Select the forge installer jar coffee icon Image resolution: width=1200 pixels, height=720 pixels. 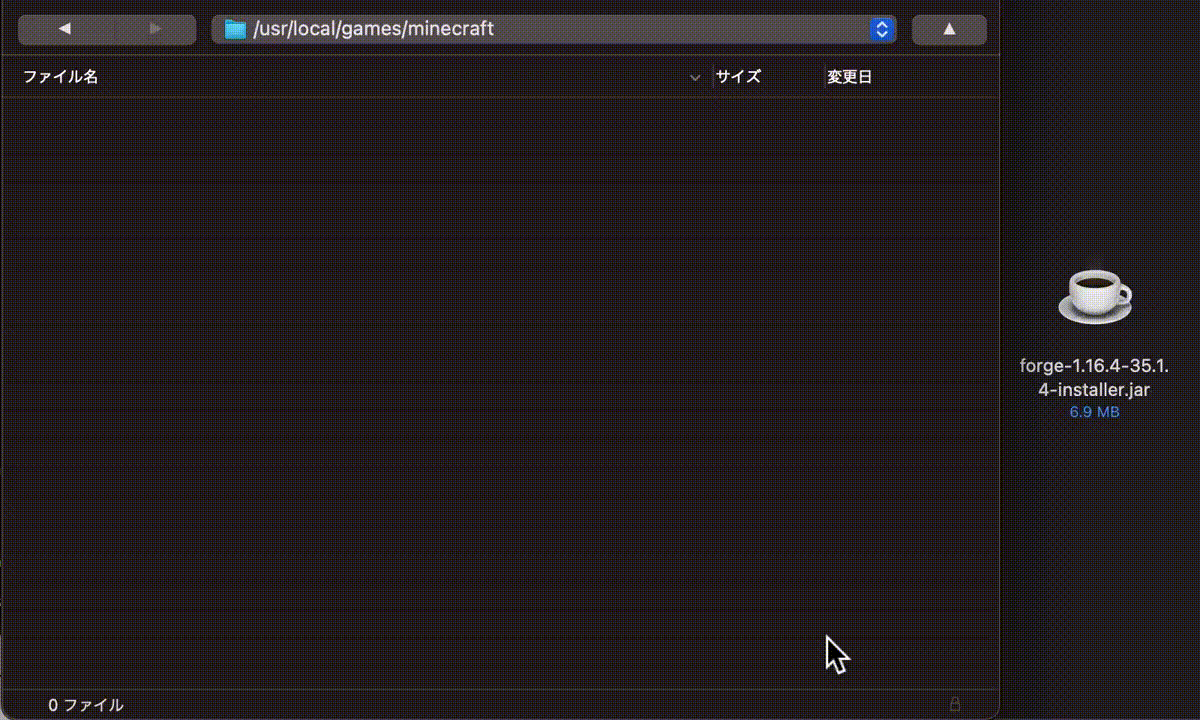pyautogui.click(x=1095, y=297)
